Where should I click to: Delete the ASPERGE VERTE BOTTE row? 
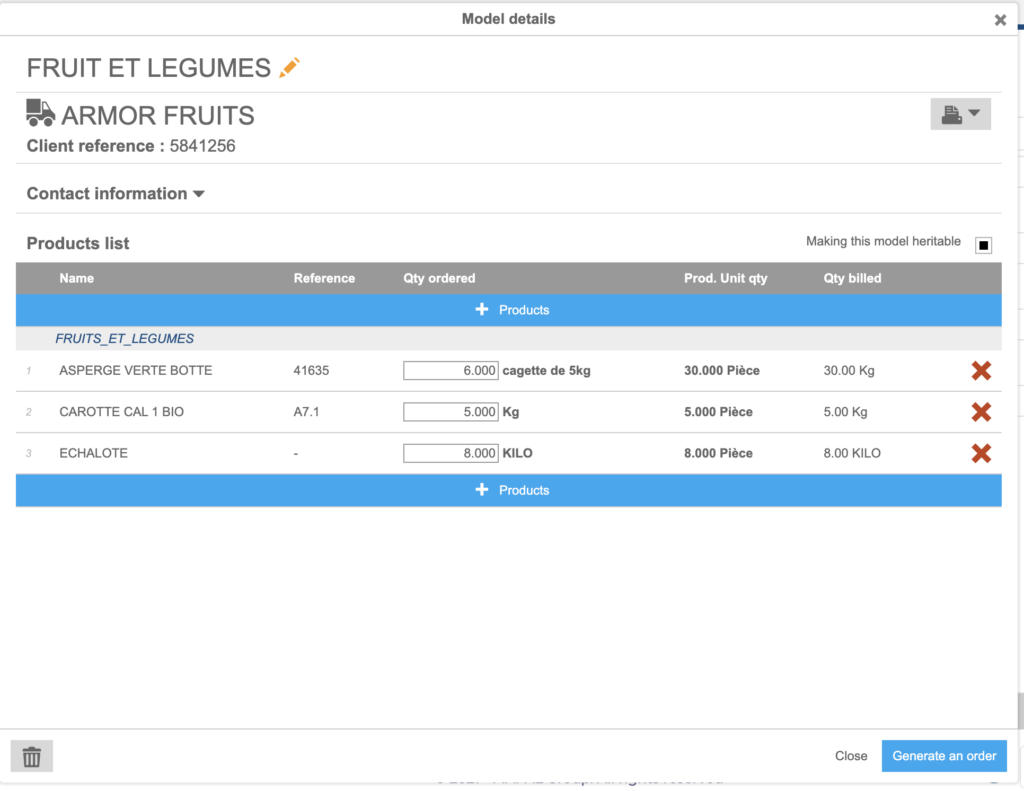tap(981, 371)
